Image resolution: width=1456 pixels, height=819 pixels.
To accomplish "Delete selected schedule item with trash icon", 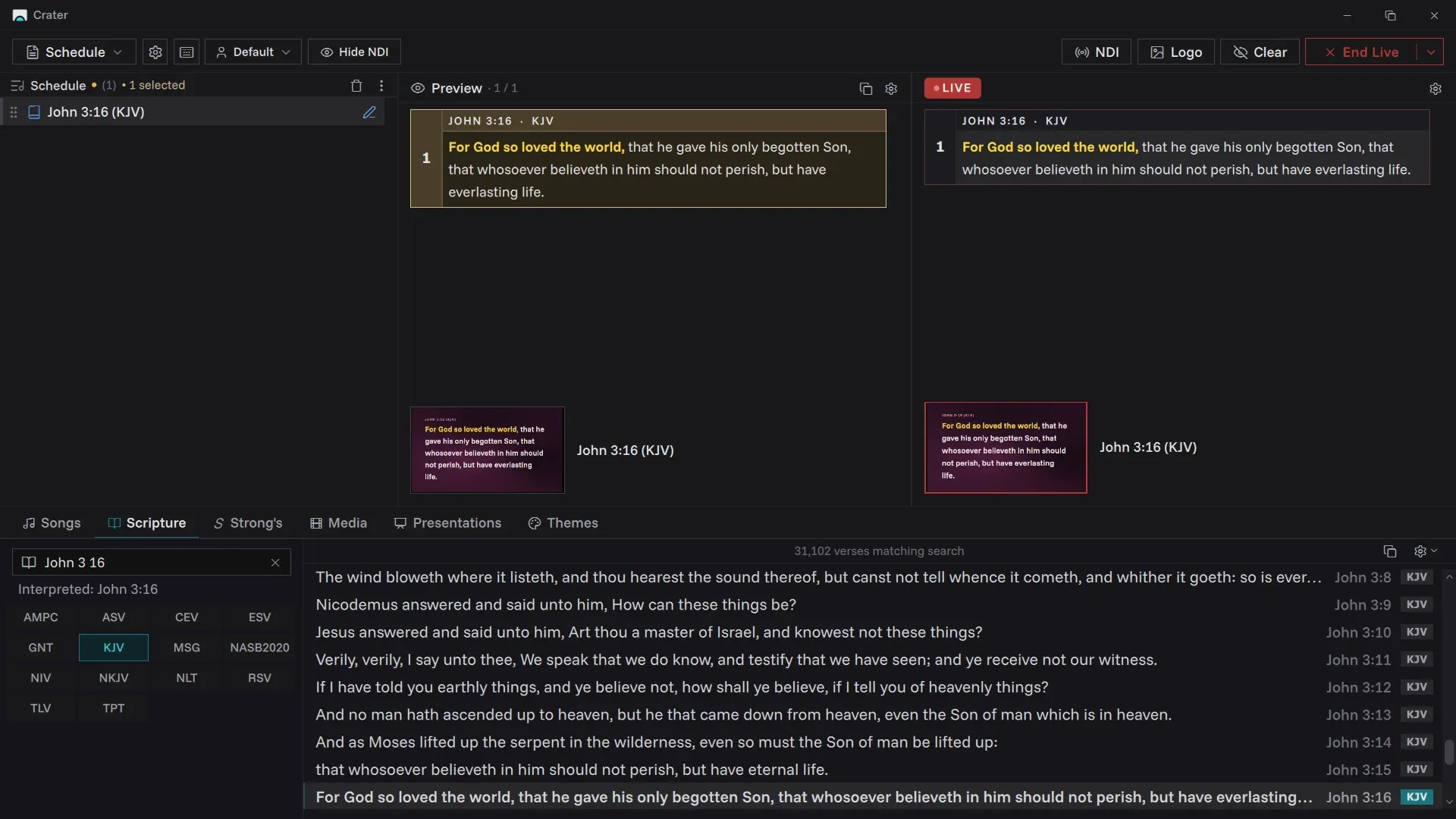I will pyautogui.click(x=356, y=86).
